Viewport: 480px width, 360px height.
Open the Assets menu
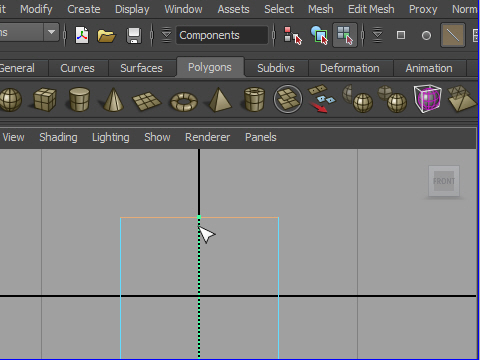pos(233,9)
